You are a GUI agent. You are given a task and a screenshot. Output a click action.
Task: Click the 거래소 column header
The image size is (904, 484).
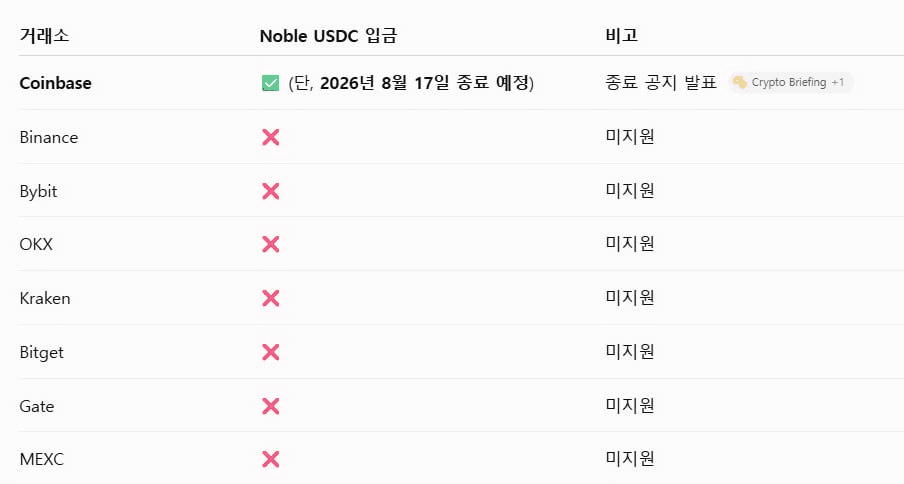44,36
